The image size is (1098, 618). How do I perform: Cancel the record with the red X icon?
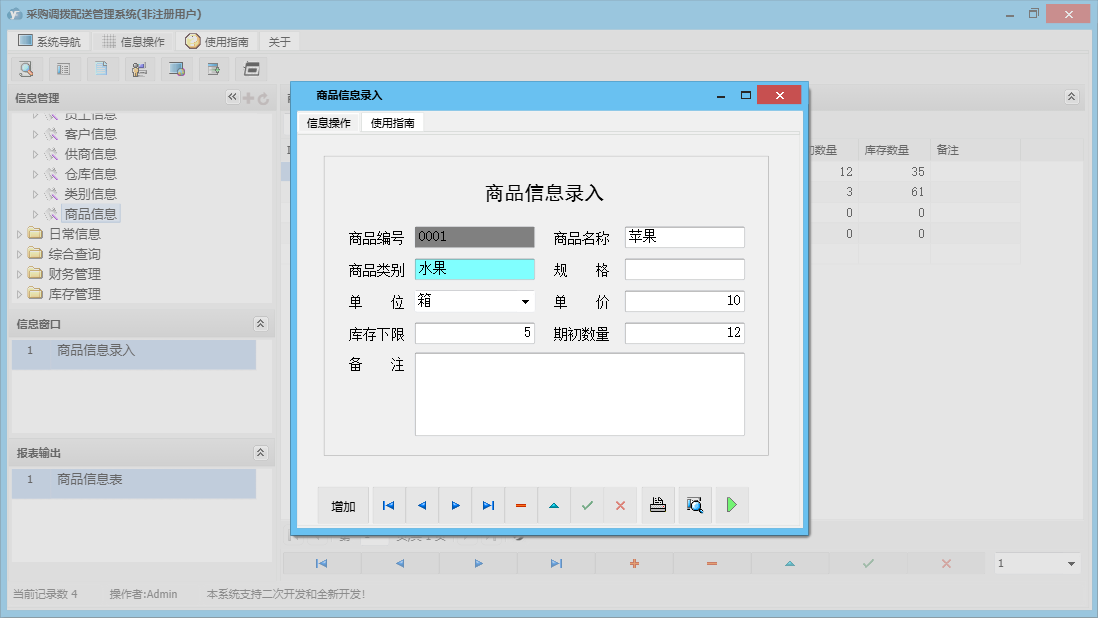620,505
